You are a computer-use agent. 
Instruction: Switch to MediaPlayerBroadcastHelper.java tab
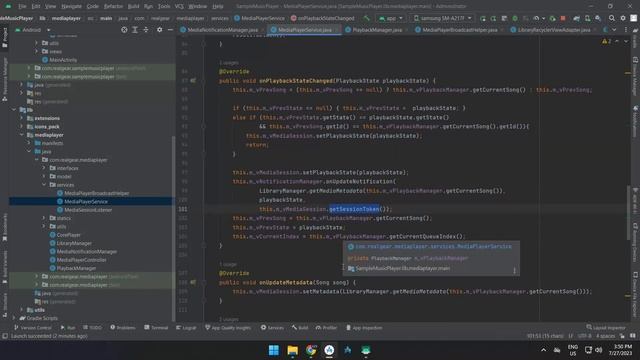click(x=459, y=30)
